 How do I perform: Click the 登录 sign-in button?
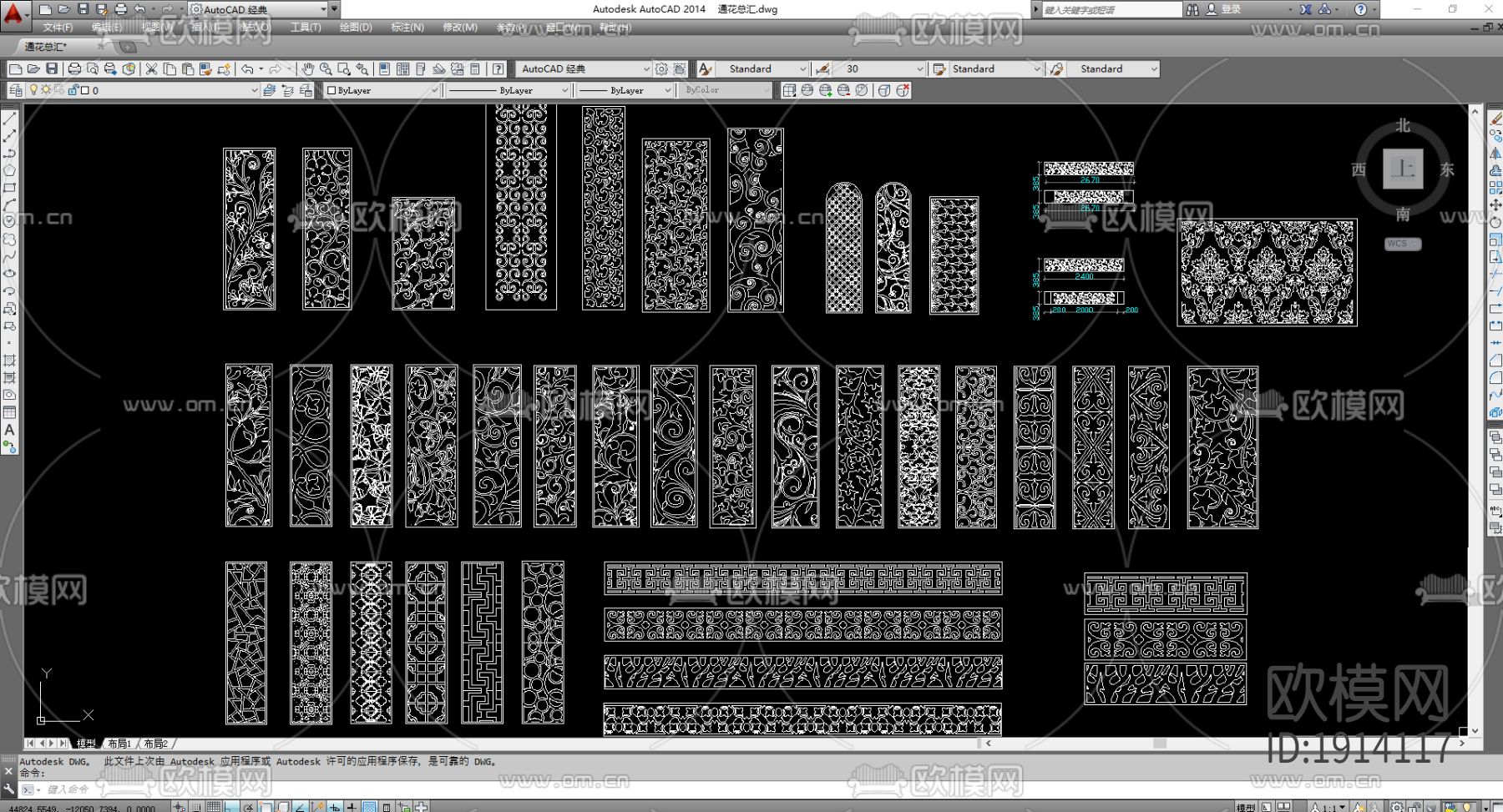tap(1231, 9)
